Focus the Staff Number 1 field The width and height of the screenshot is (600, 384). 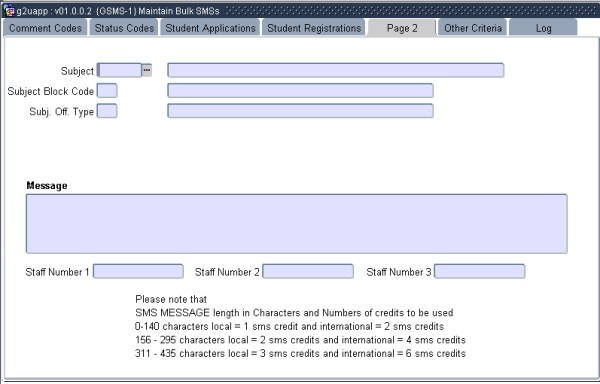coord(138,272)
